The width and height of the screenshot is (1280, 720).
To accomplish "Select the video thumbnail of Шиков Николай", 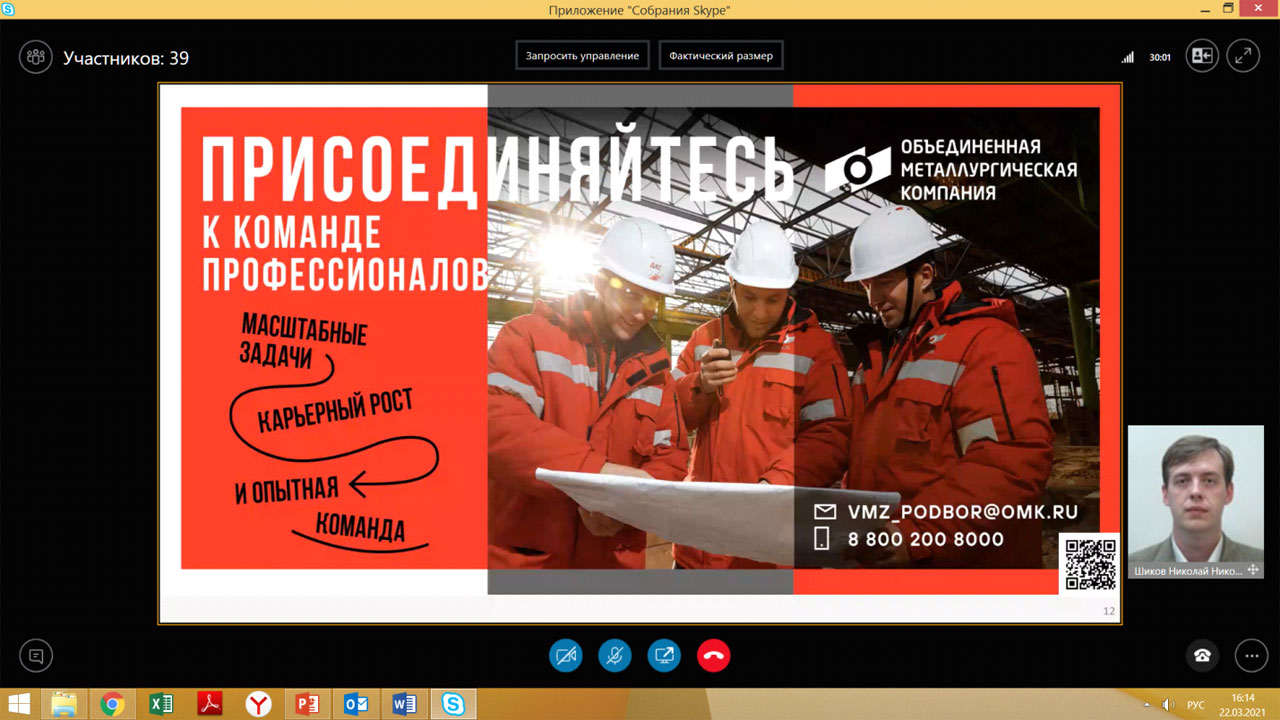I will point(1196,502).
